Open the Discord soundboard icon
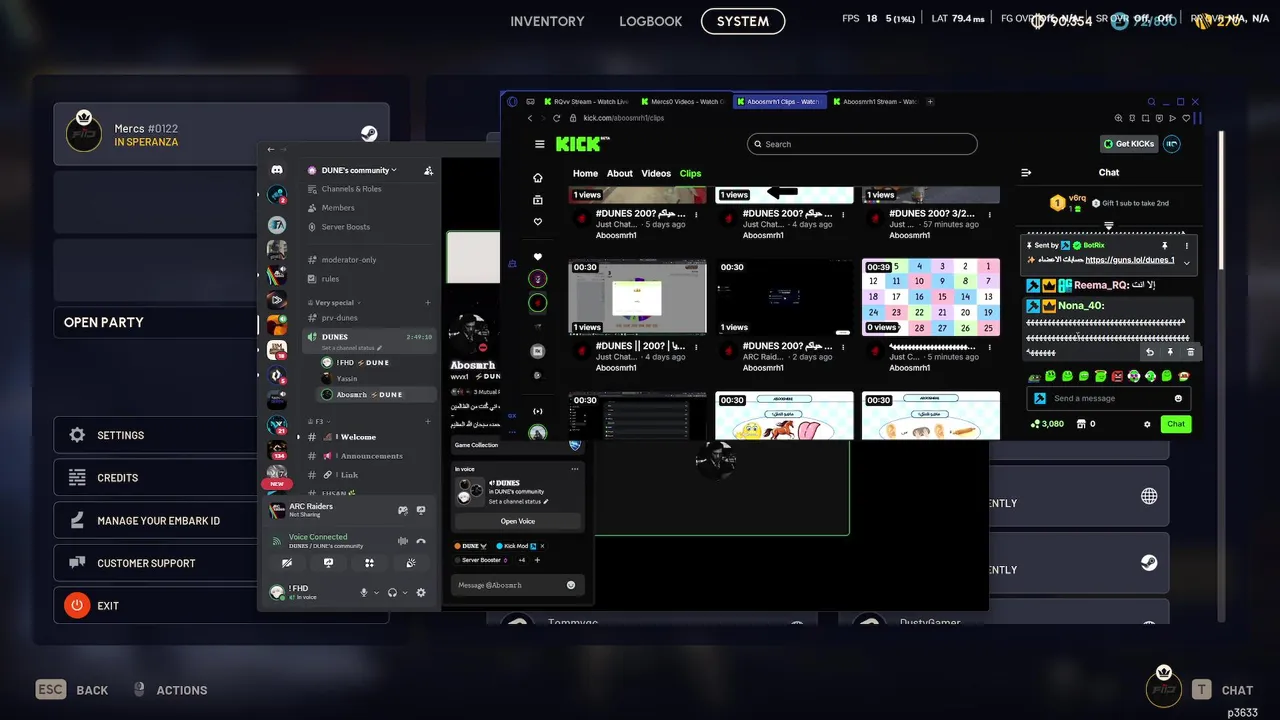This screenshot has height=720, width=1280. 410,563
